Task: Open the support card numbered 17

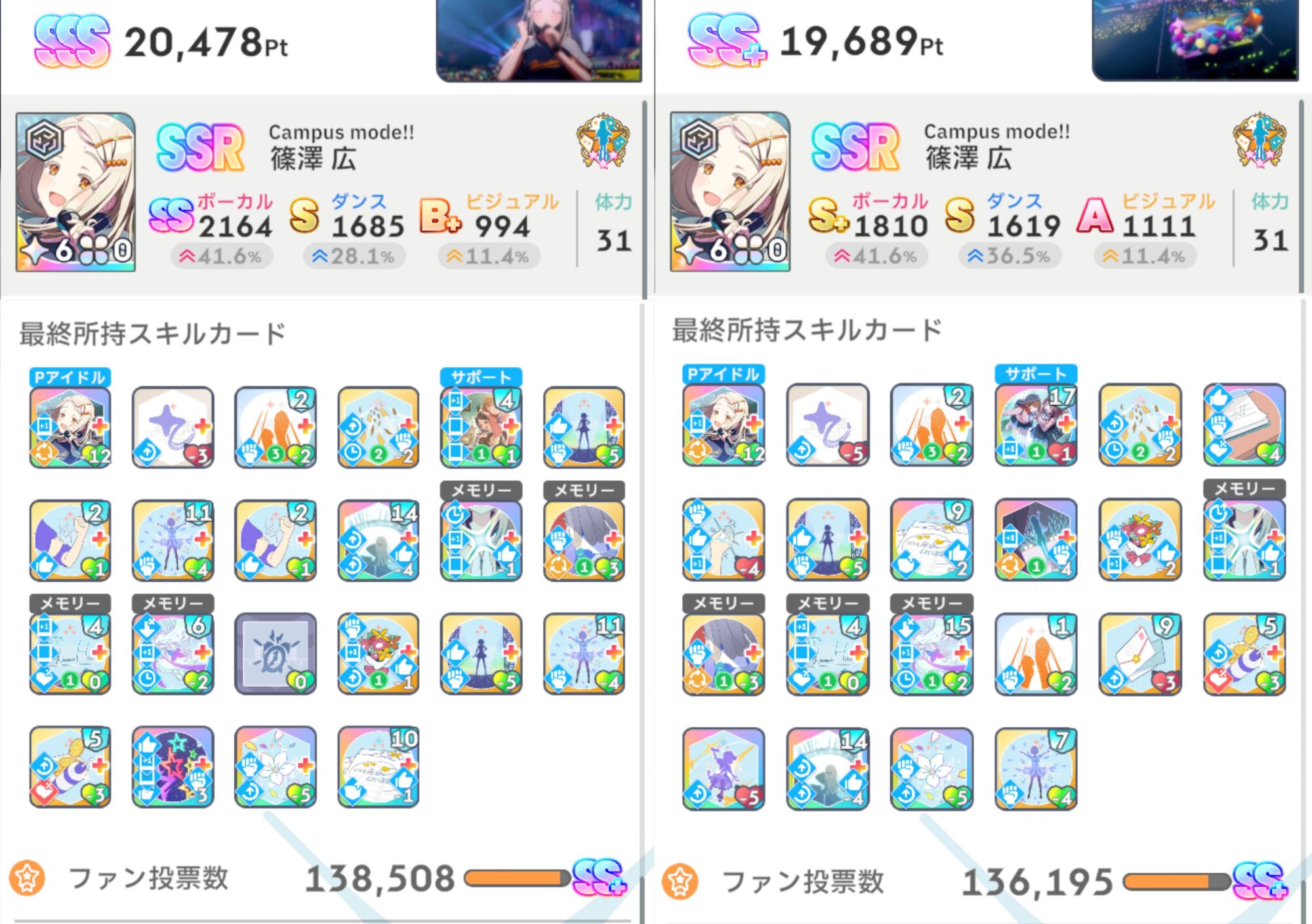Action: pos(1036,425)
